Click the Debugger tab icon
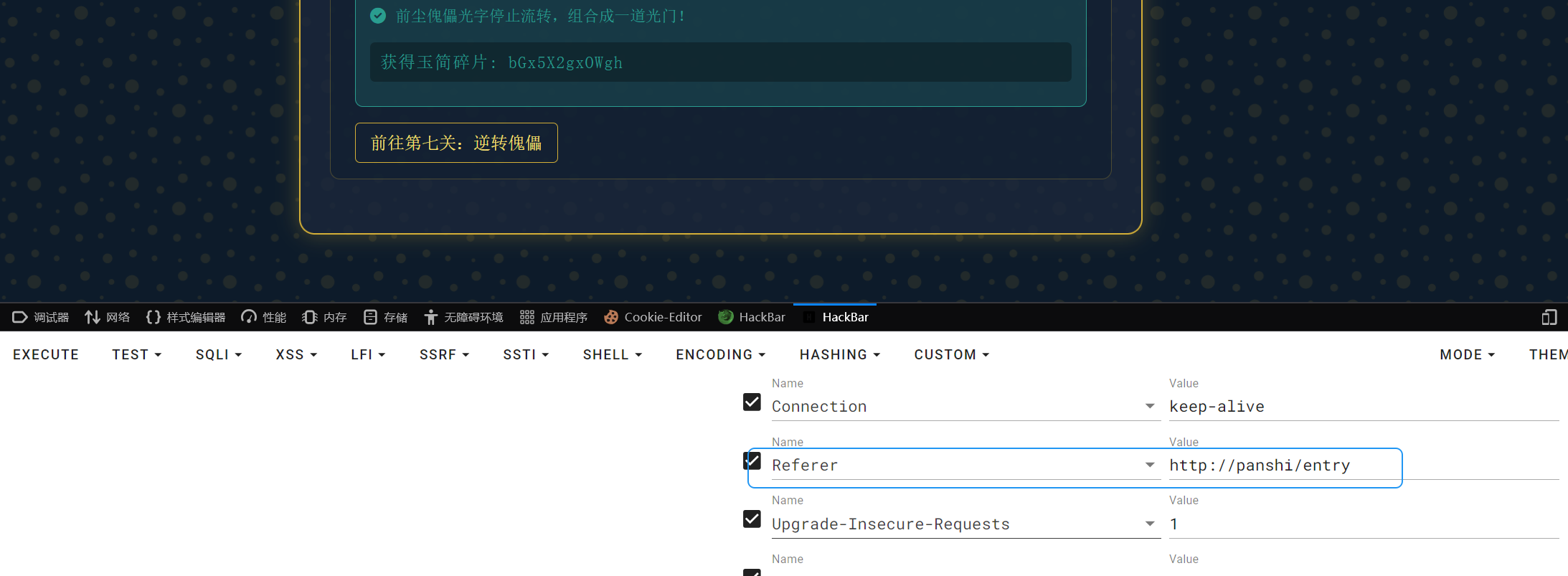The image size is (1568, 576). (x=19, y=317)
